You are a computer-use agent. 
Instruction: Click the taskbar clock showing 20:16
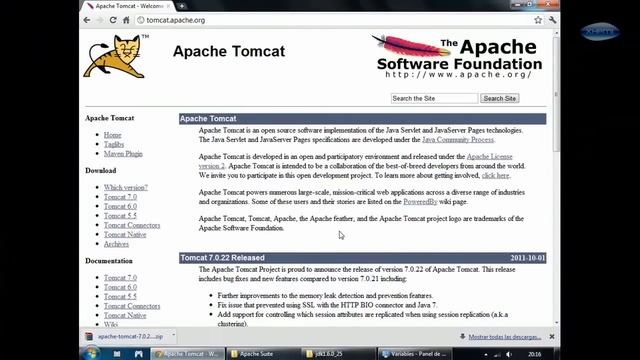(x=535, y=354)
